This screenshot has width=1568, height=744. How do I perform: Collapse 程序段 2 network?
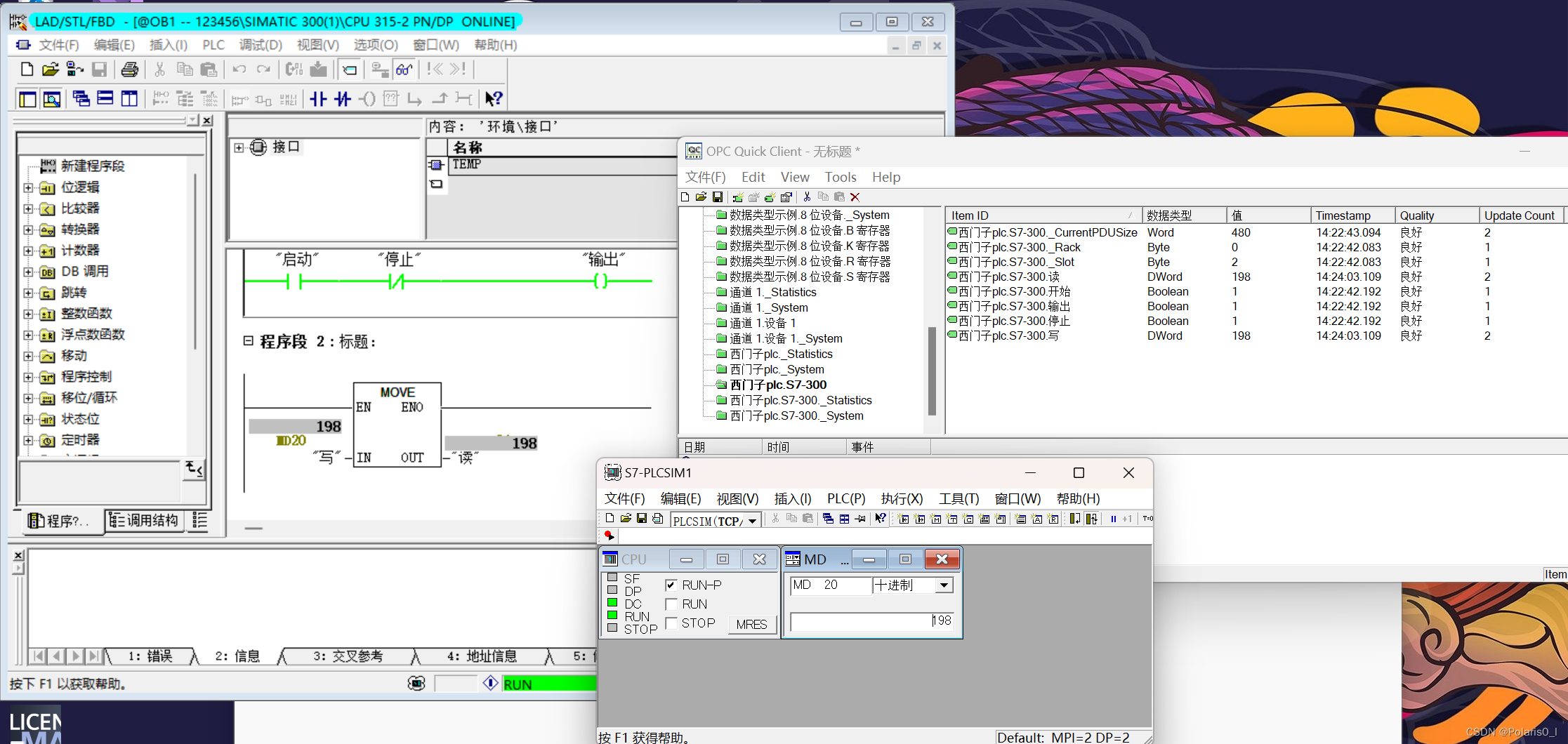click(248, 340)
